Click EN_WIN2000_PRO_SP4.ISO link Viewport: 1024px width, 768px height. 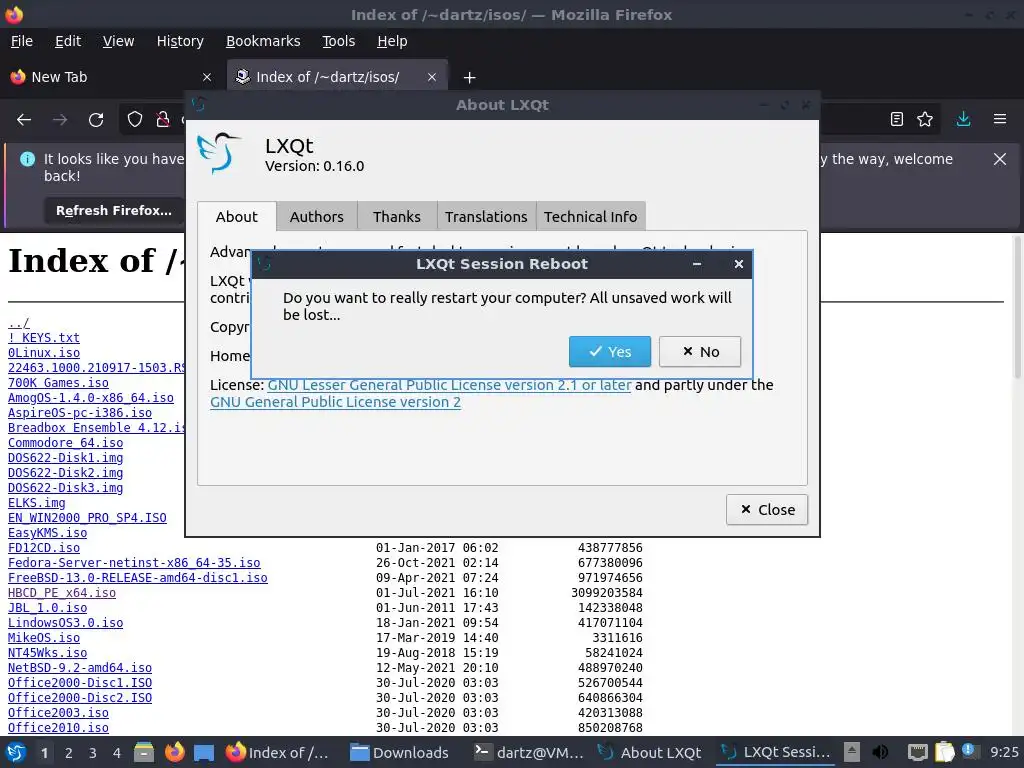tap(87, 518)
